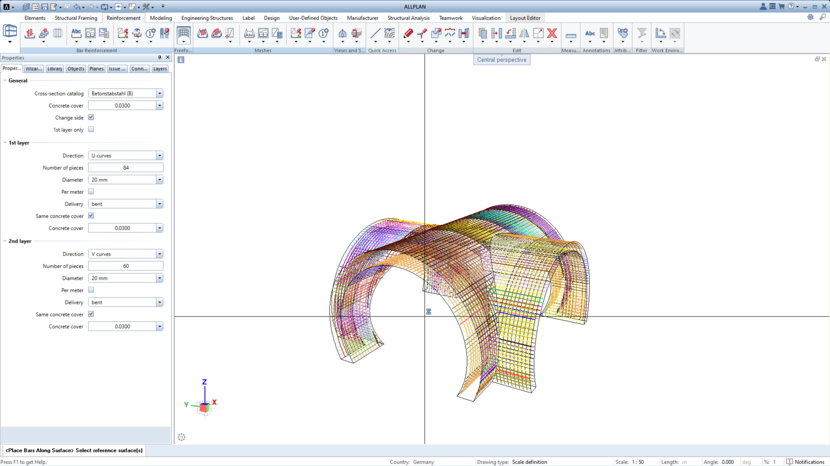Click the Filter funnel icon
This screenshot has height=466, width=830.
pos(642,34)
